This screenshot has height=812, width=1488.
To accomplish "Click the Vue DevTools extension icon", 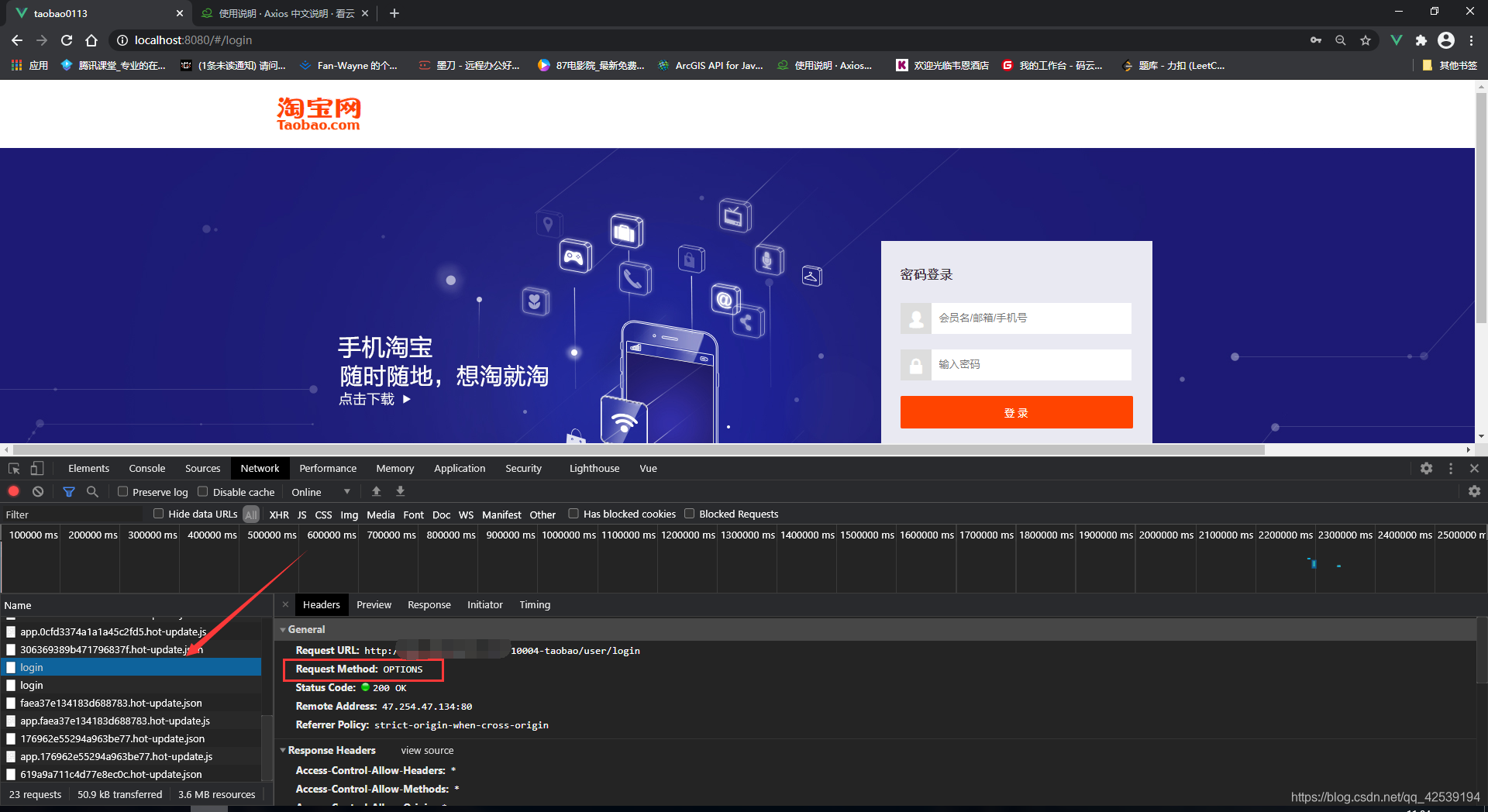I will pyautogui.click(x=1397, y=40).
